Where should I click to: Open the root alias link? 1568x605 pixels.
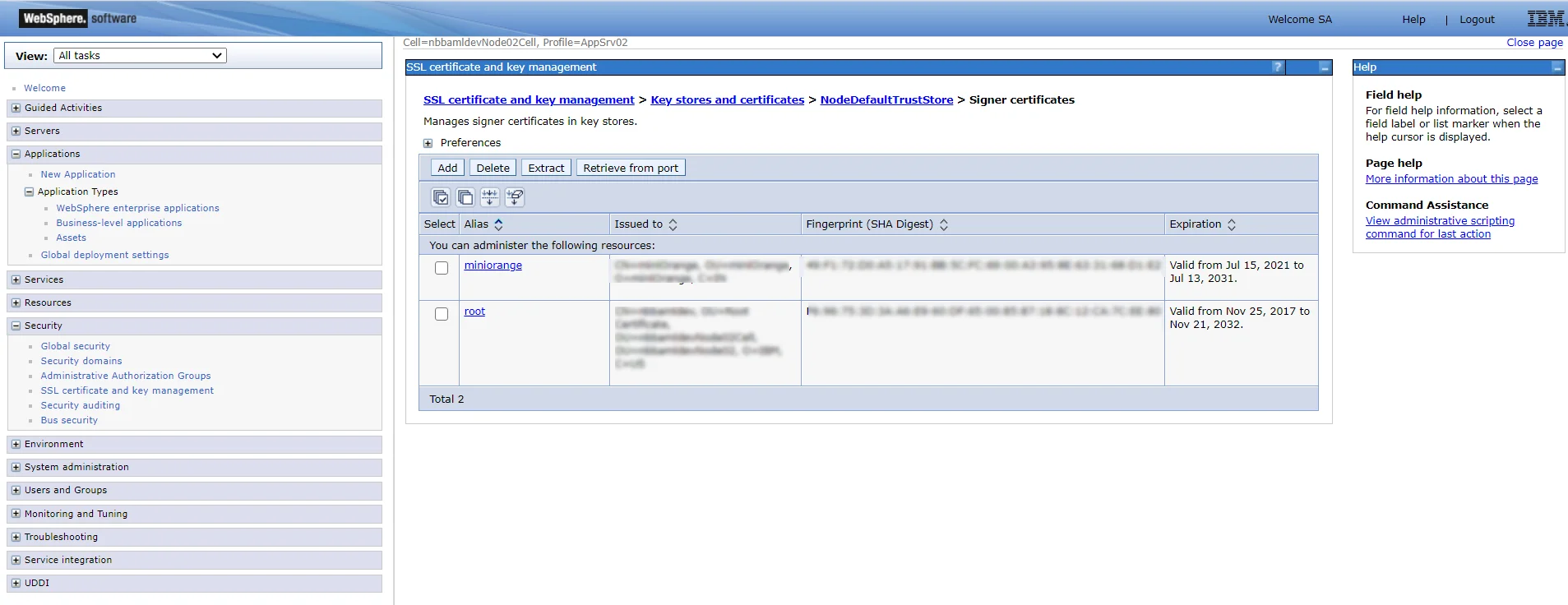(474, 312)
